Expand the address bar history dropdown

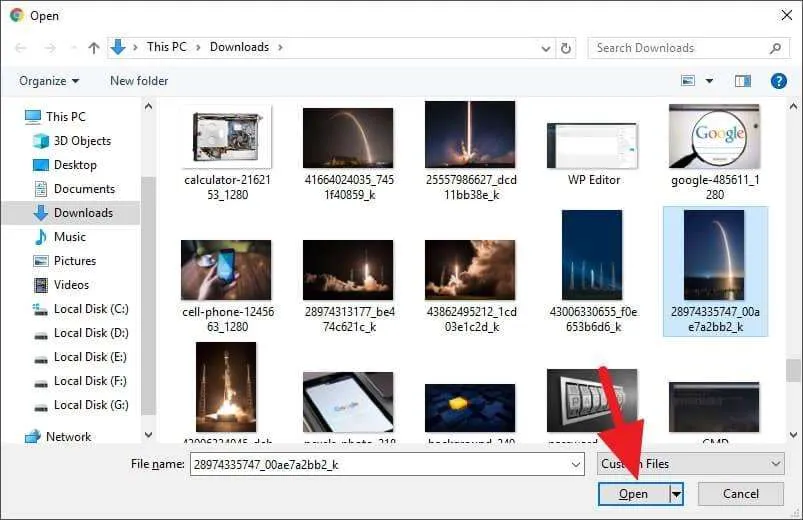coord(546,49)
